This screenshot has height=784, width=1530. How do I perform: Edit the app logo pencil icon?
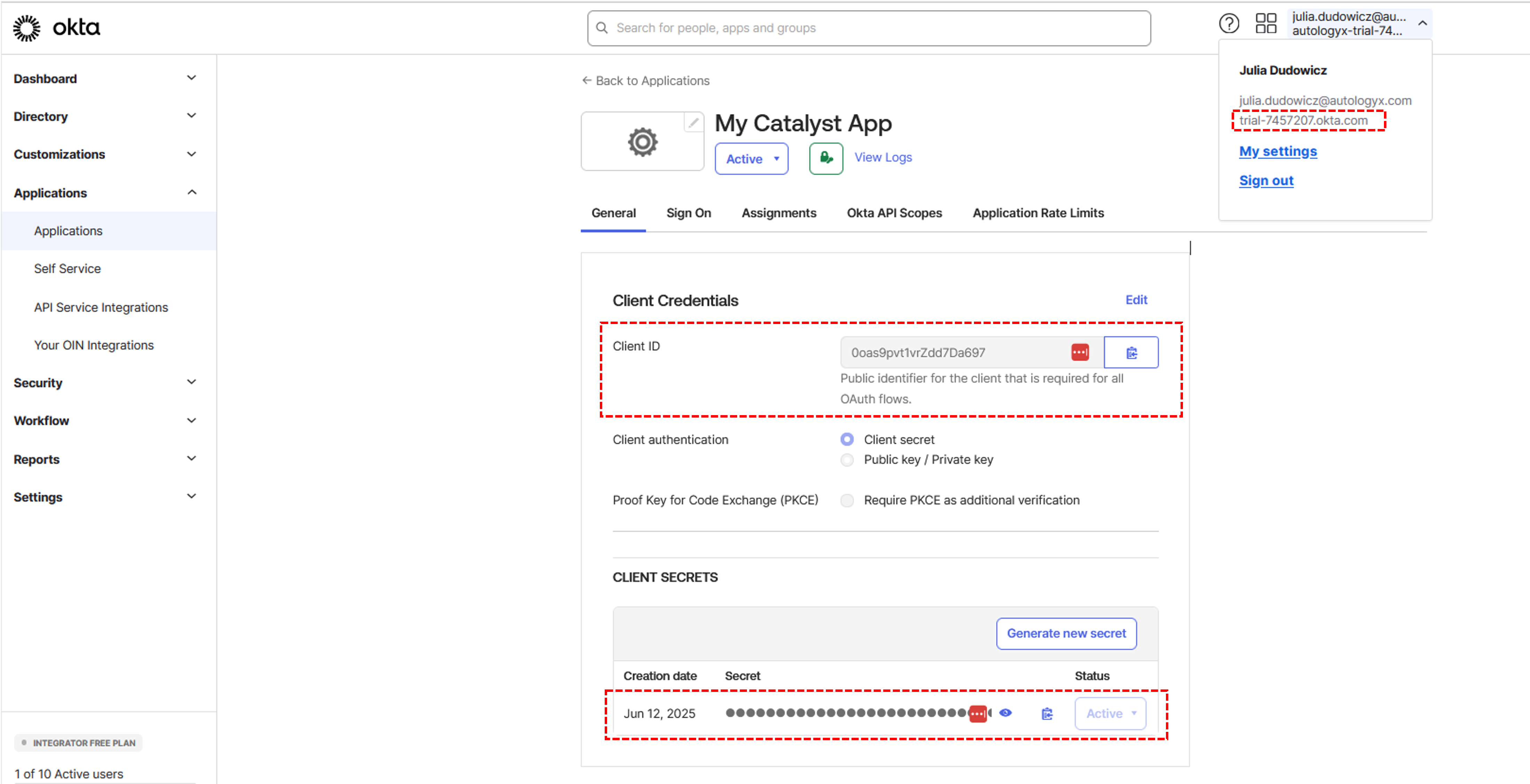pyautogui.click(x=693, y=122)
